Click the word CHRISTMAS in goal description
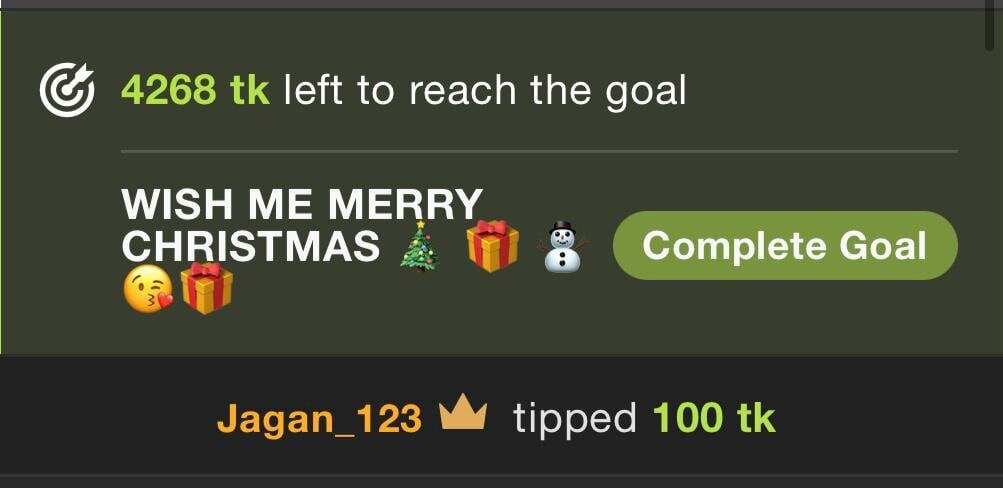Viewport: 1003px width, 488px height. [x=251, y=246]
